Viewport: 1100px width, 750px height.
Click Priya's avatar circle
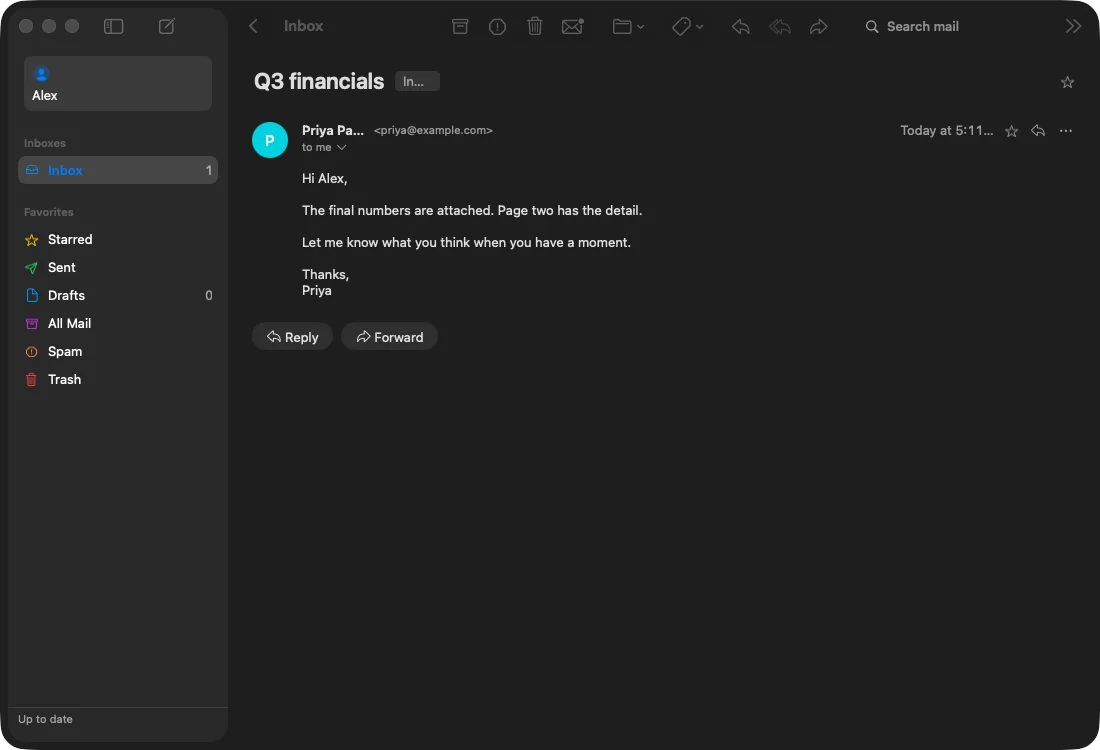coord(269,140)
